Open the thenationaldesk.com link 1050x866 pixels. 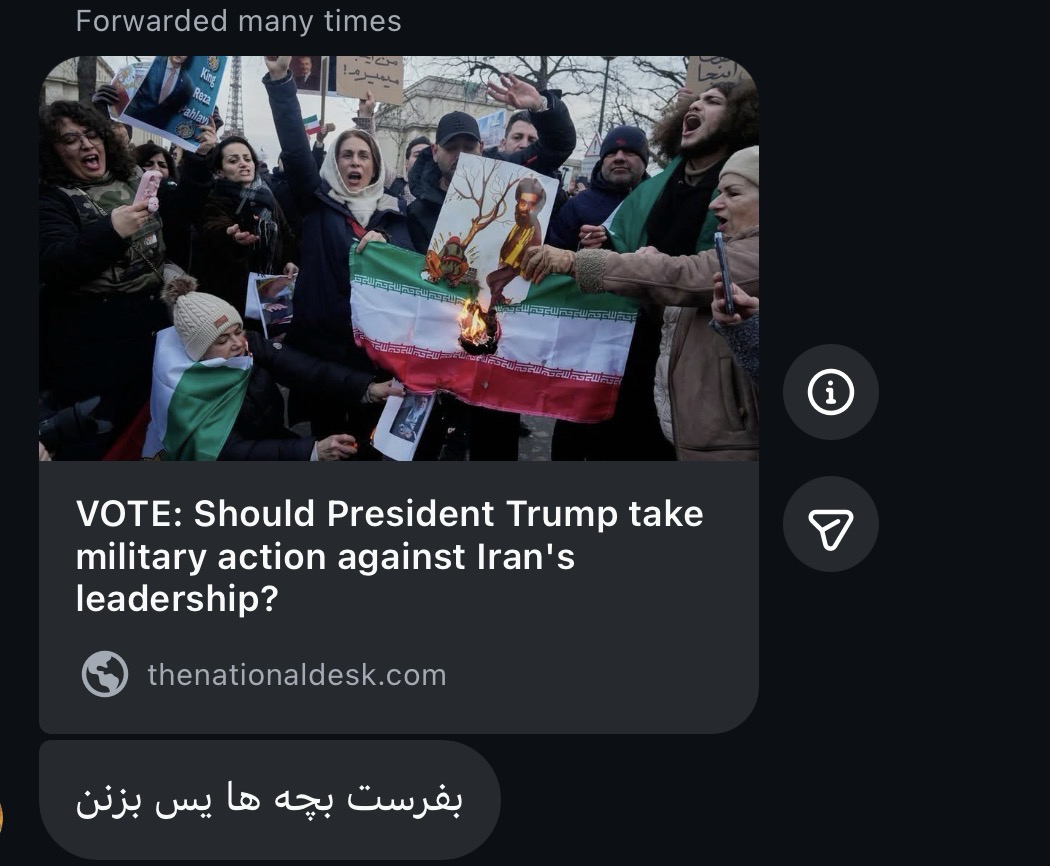[x=297, y=674]
